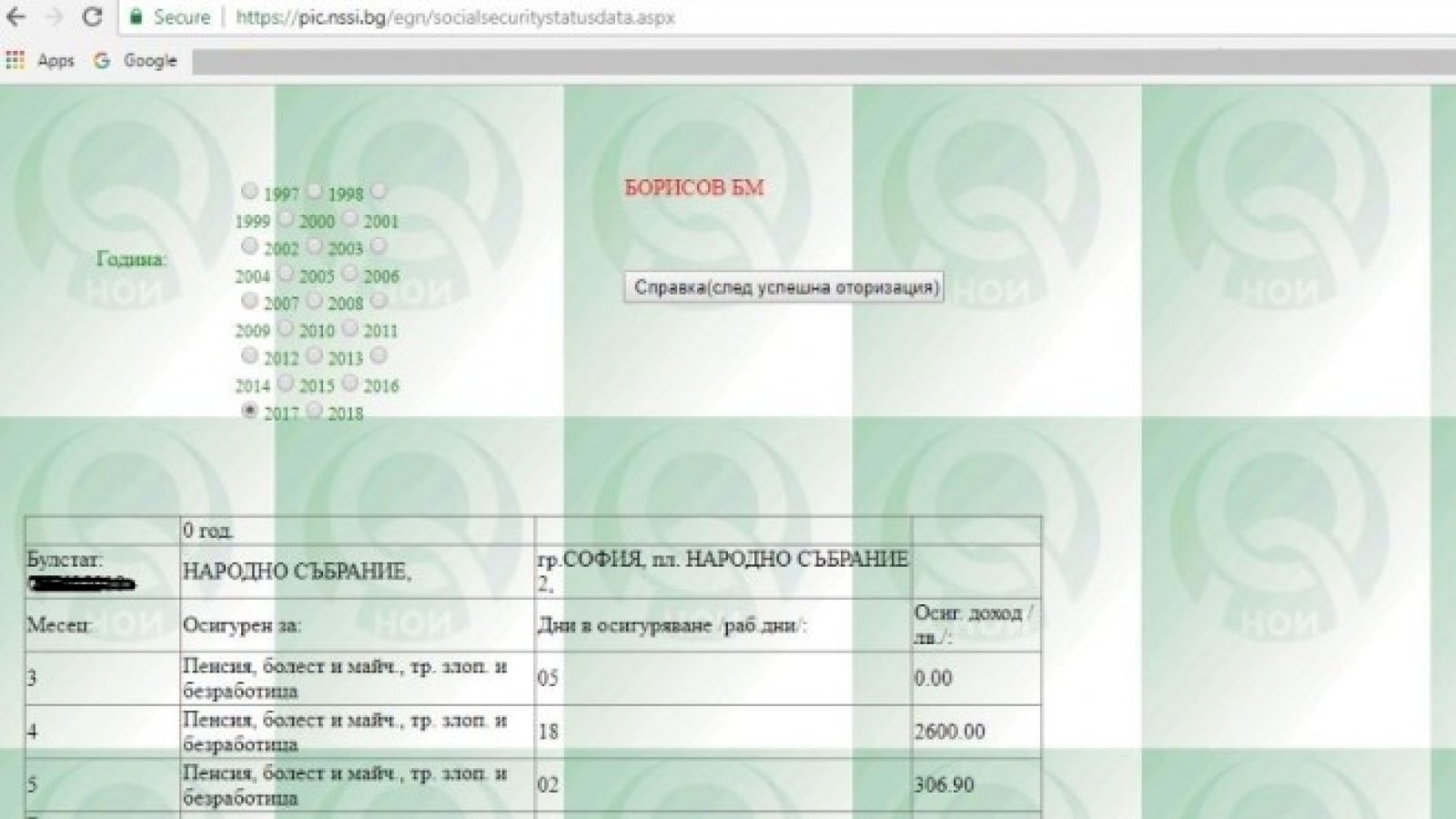
Task: Pick the 2010 year radio button
Action: [285, 328]
